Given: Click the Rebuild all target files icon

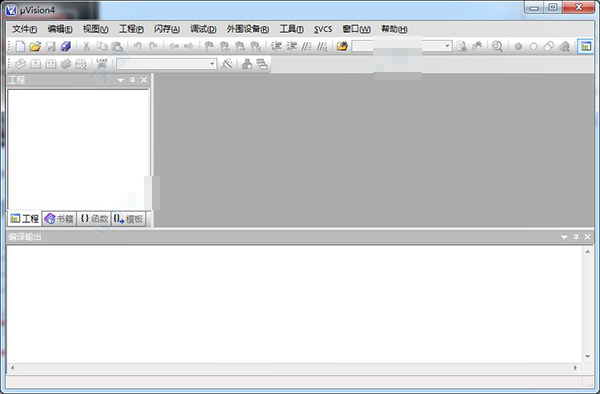Looking at the screenshot, I should pos(51,64).
